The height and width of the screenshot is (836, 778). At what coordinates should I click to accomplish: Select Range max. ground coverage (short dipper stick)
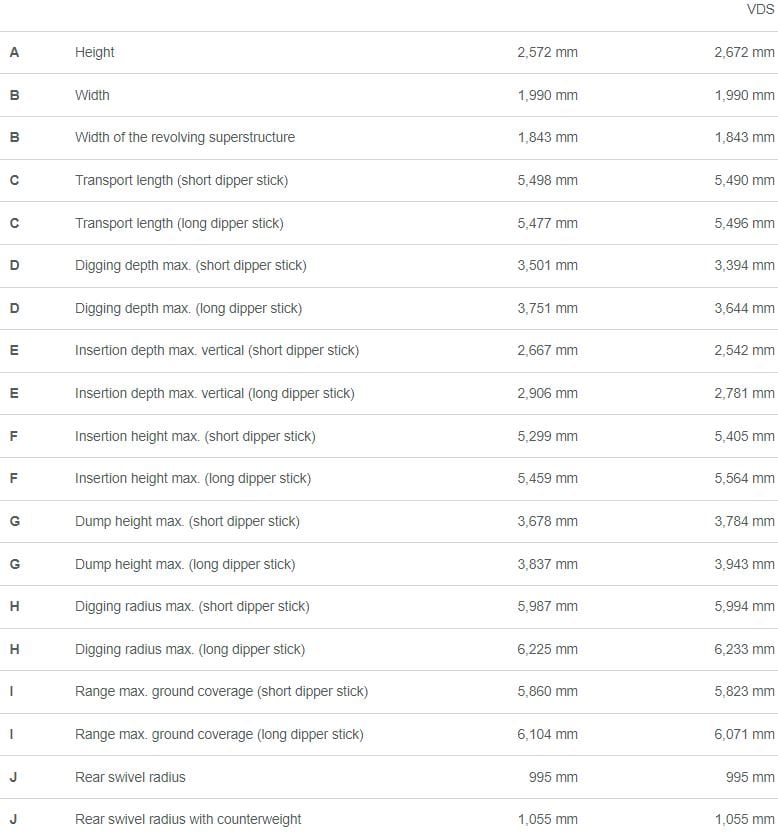point(221,691)
